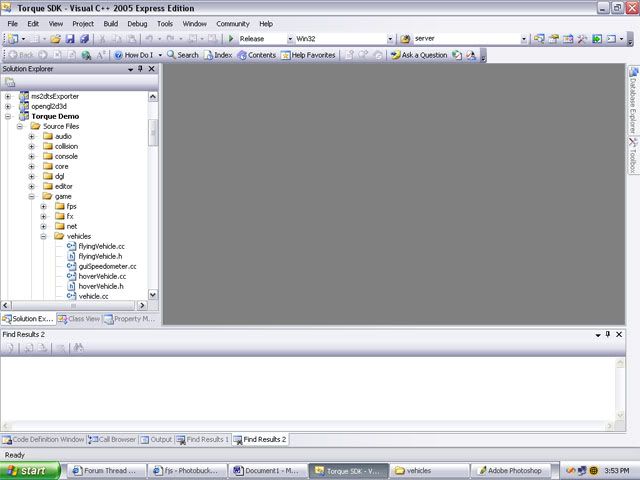Switch to the Class View tab
The height and width of the screenshot is (480, 640).
[79, 319]
